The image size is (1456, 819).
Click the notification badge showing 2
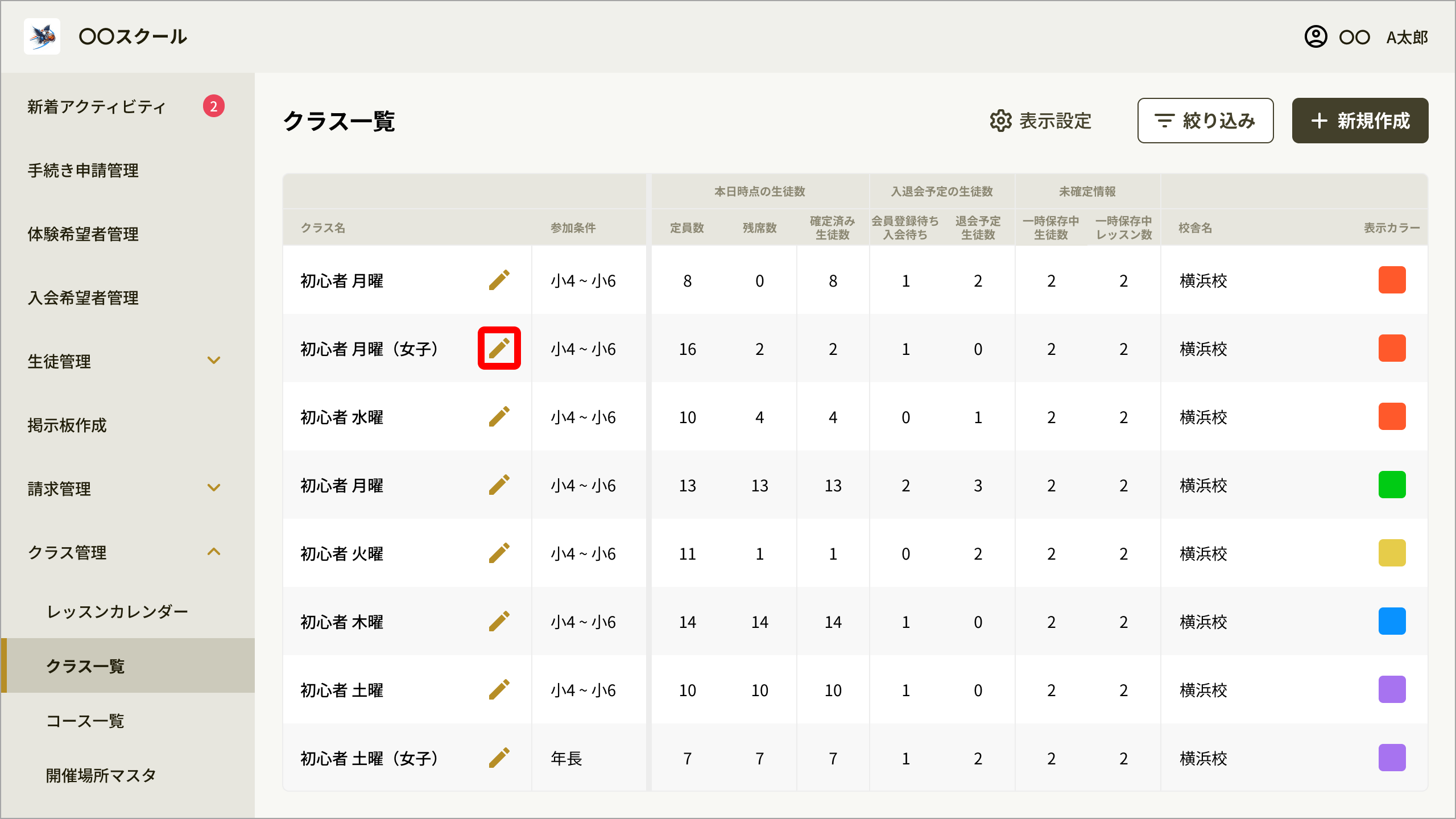(214, 106)
